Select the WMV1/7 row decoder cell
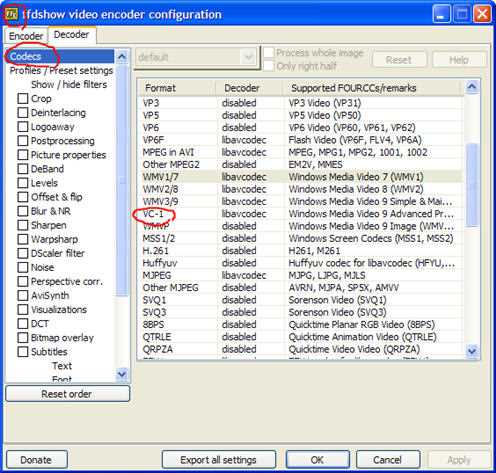Screen dimensions: 496x473 (x=244, y=177)
